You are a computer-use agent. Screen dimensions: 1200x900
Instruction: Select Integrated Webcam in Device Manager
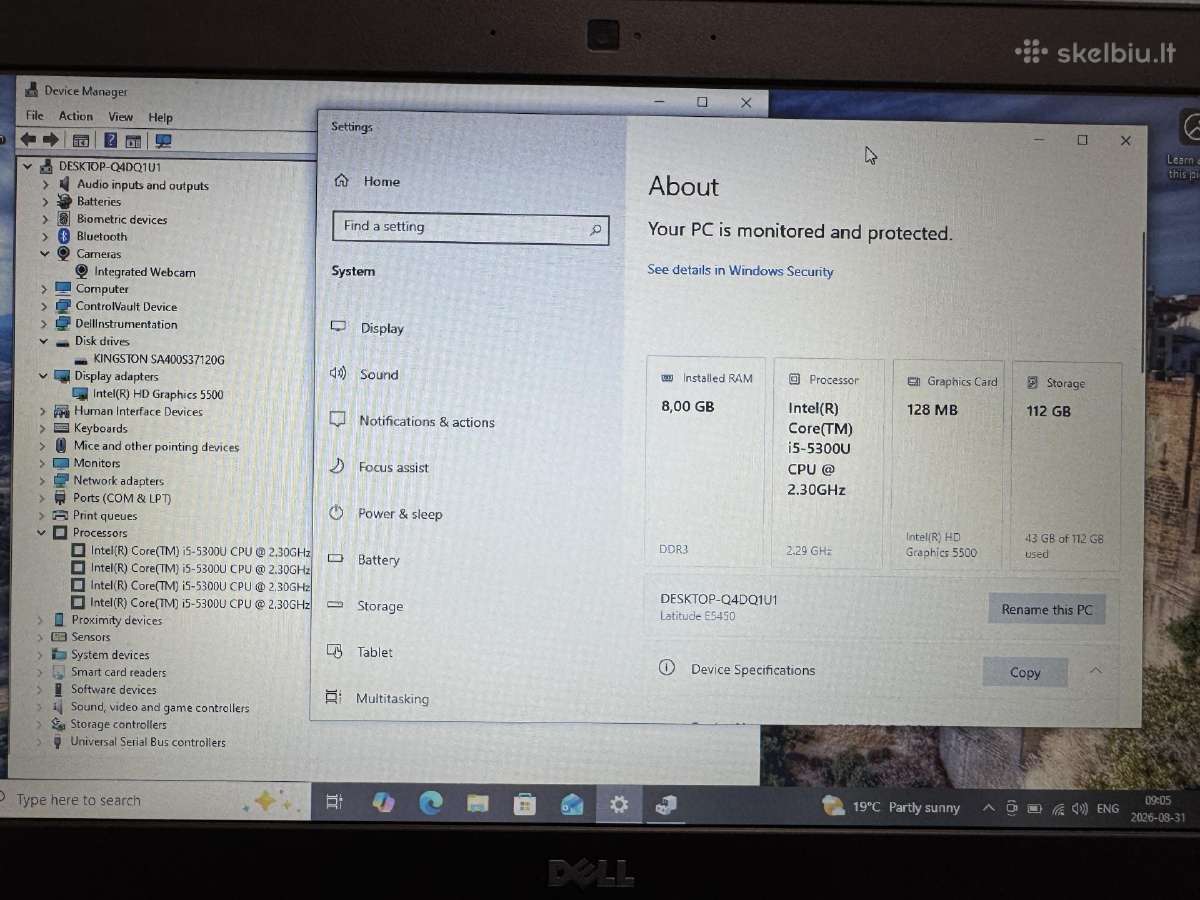(x=145, y=272)
